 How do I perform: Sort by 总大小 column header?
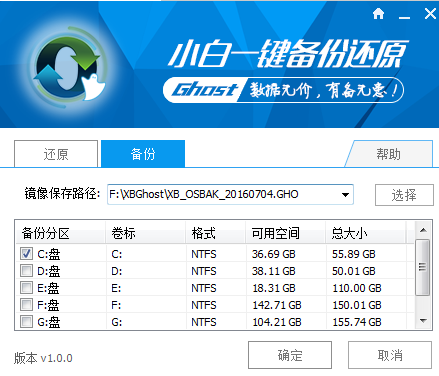[366, 233]
